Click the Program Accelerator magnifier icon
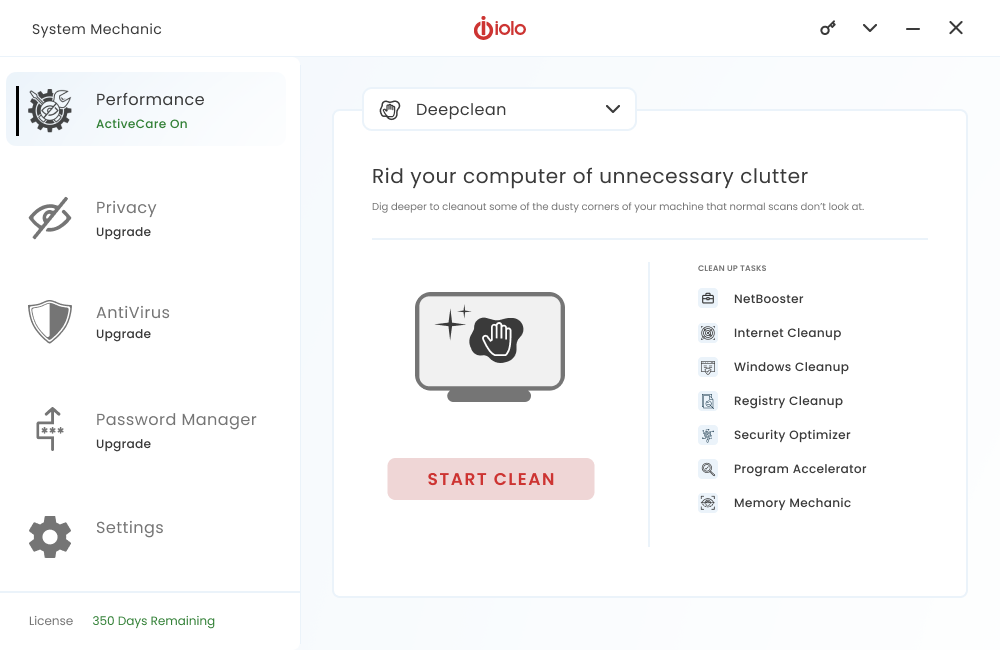 pyautogui.click(x=708, y=469)
